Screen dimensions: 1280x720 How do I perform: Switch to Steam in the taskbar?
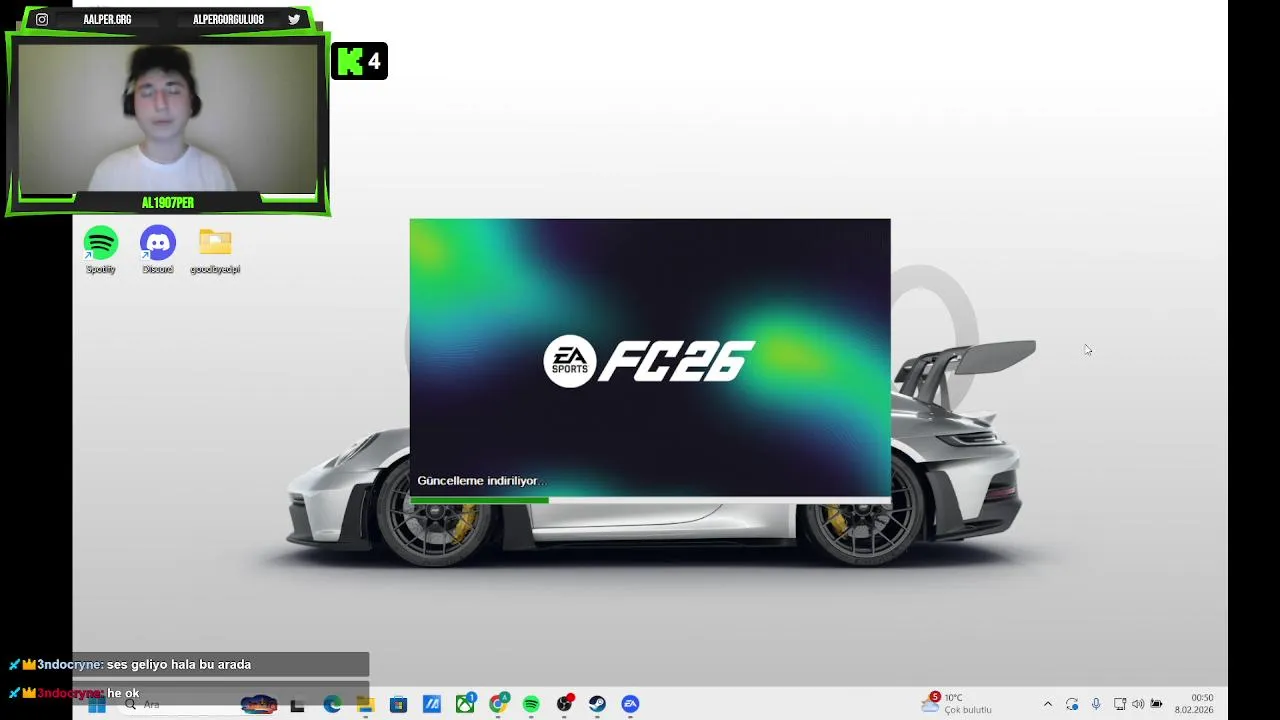pyautogui.click(x=597, y=705)
